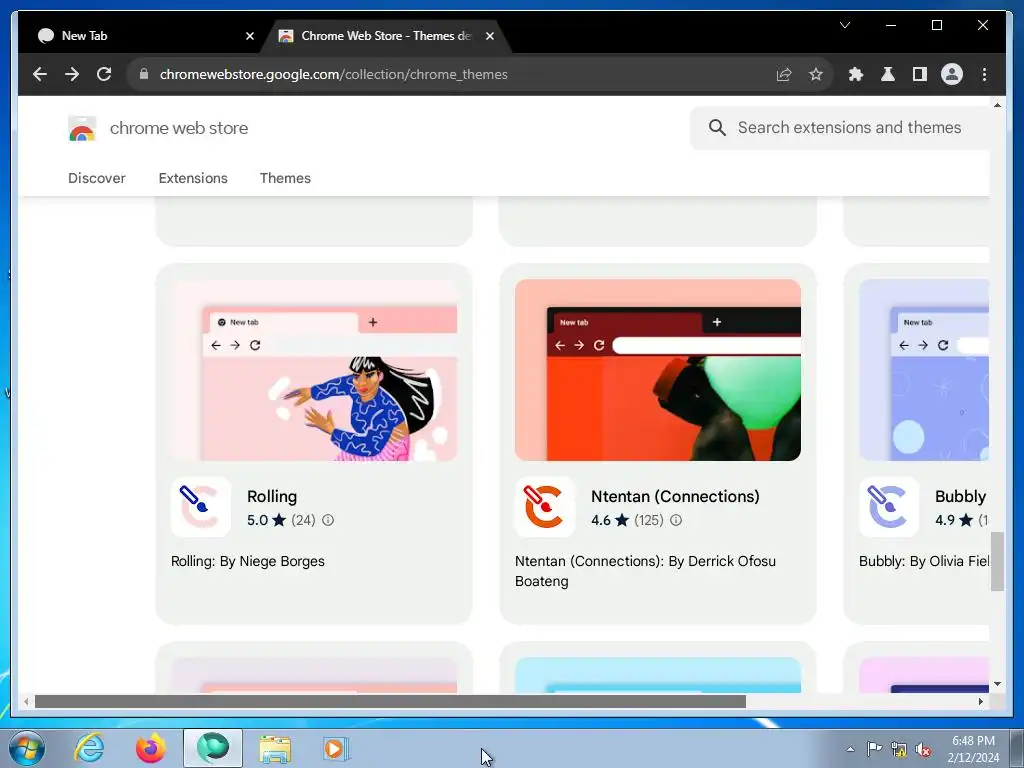Toggle the browser side panel icon
Viewport: 1024px width, 768px height.
(920, 74)
